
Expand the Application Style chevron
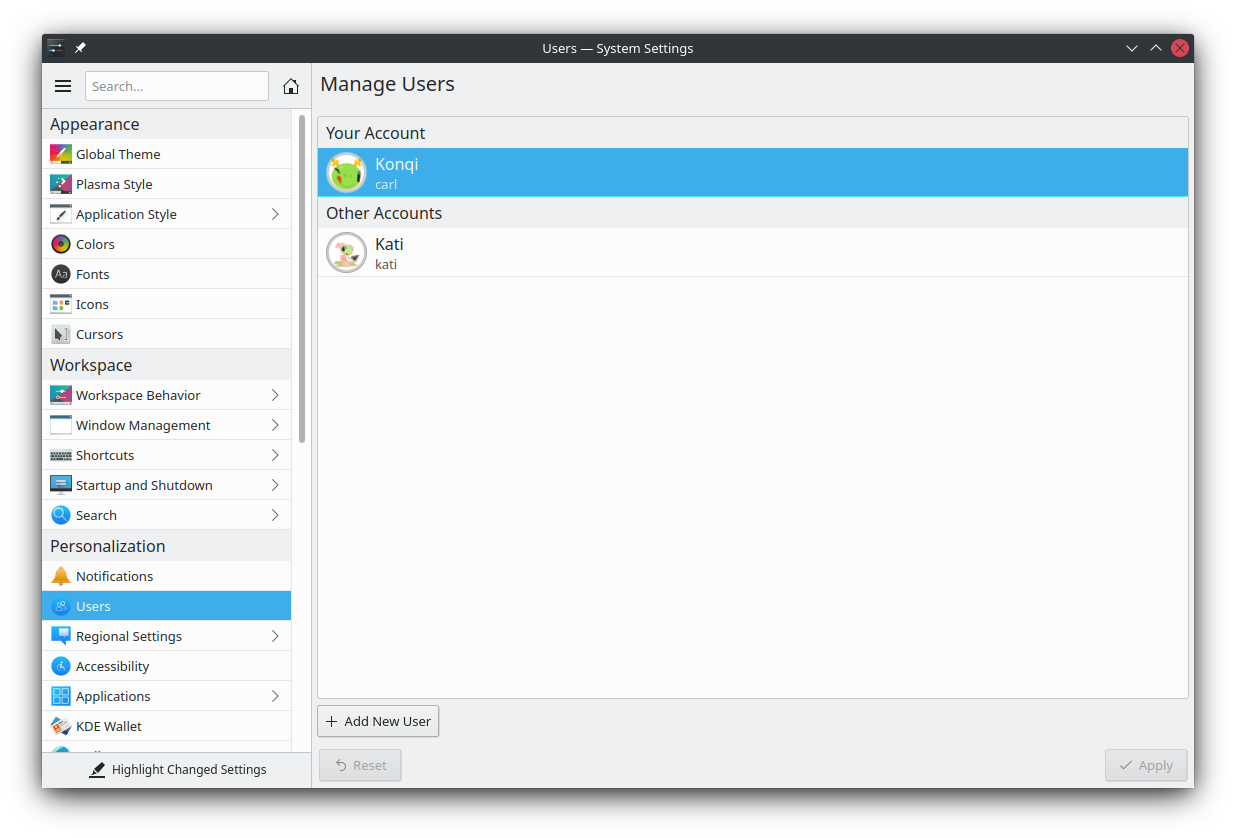275,214
